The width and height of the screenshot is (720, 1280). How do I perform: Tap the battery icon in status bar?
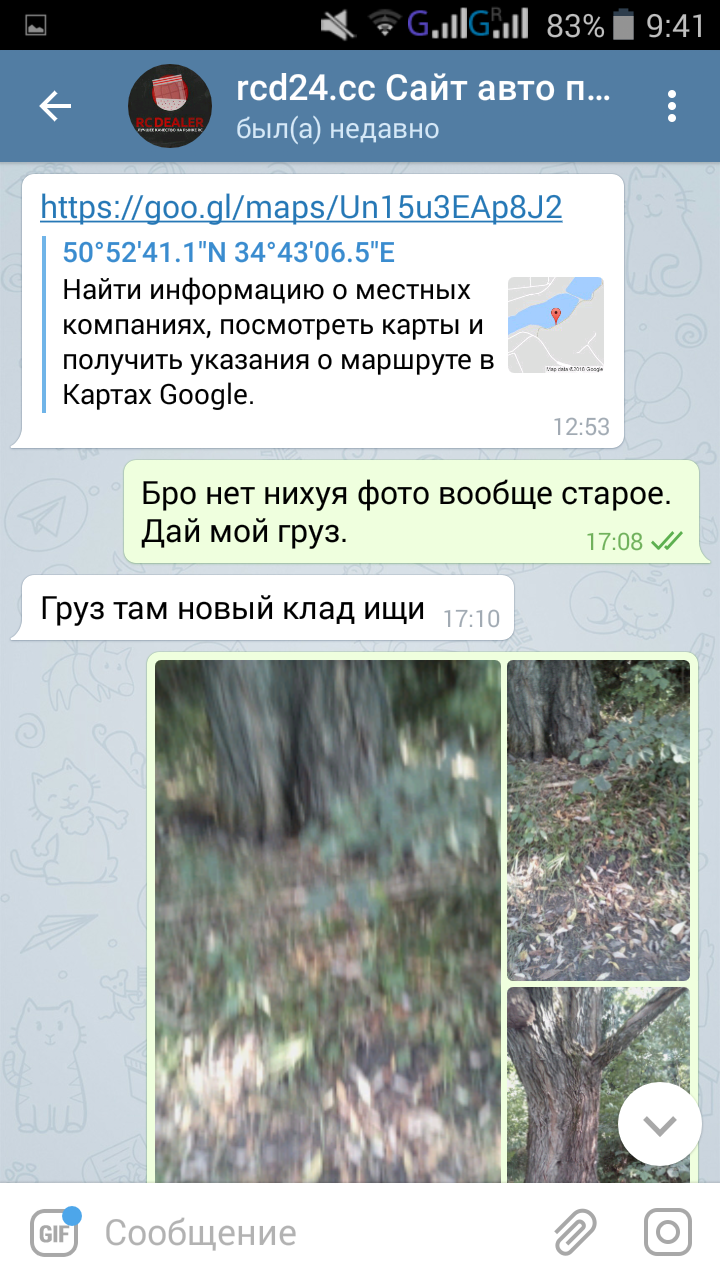click(623, 24)
